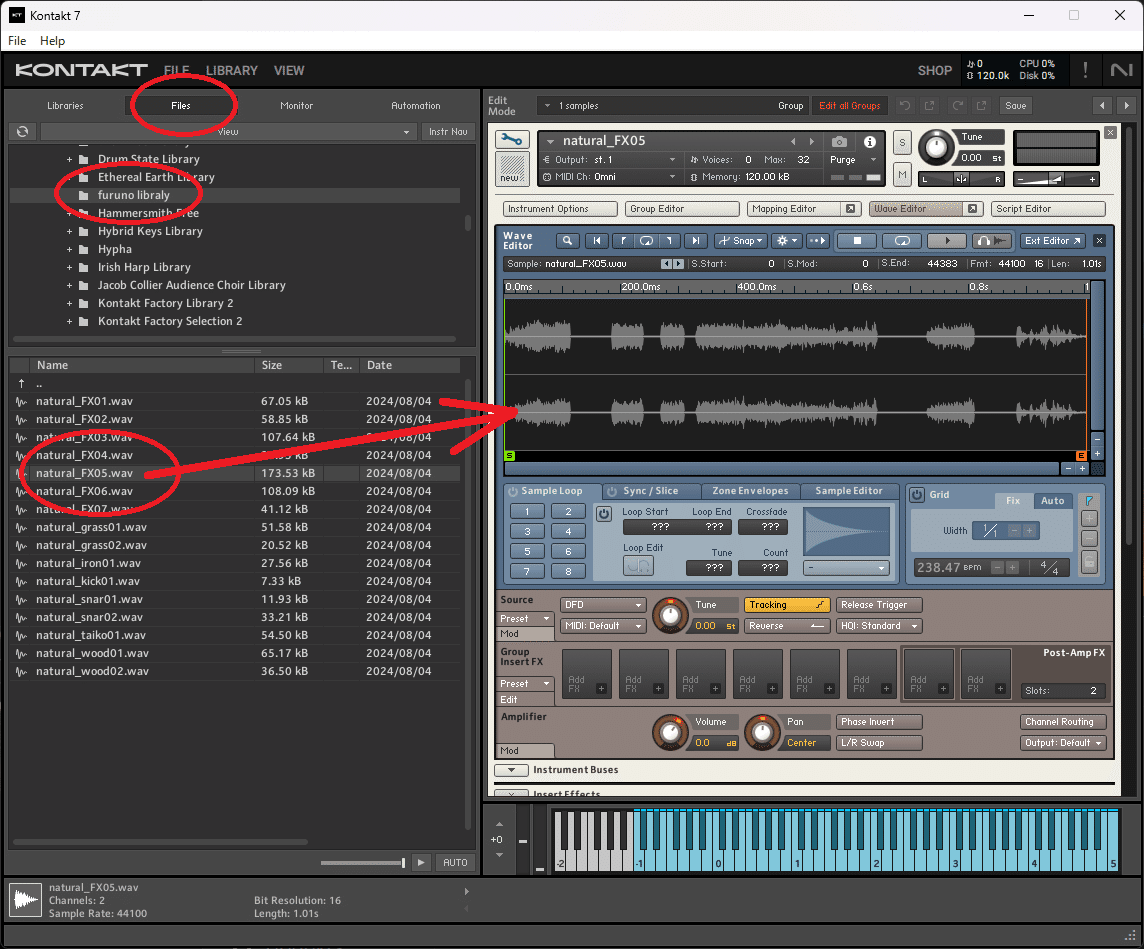Image resolution: width=1144 pixels, height=949 pixels.
Task: Open the Help menu
Action: (52, 41)
